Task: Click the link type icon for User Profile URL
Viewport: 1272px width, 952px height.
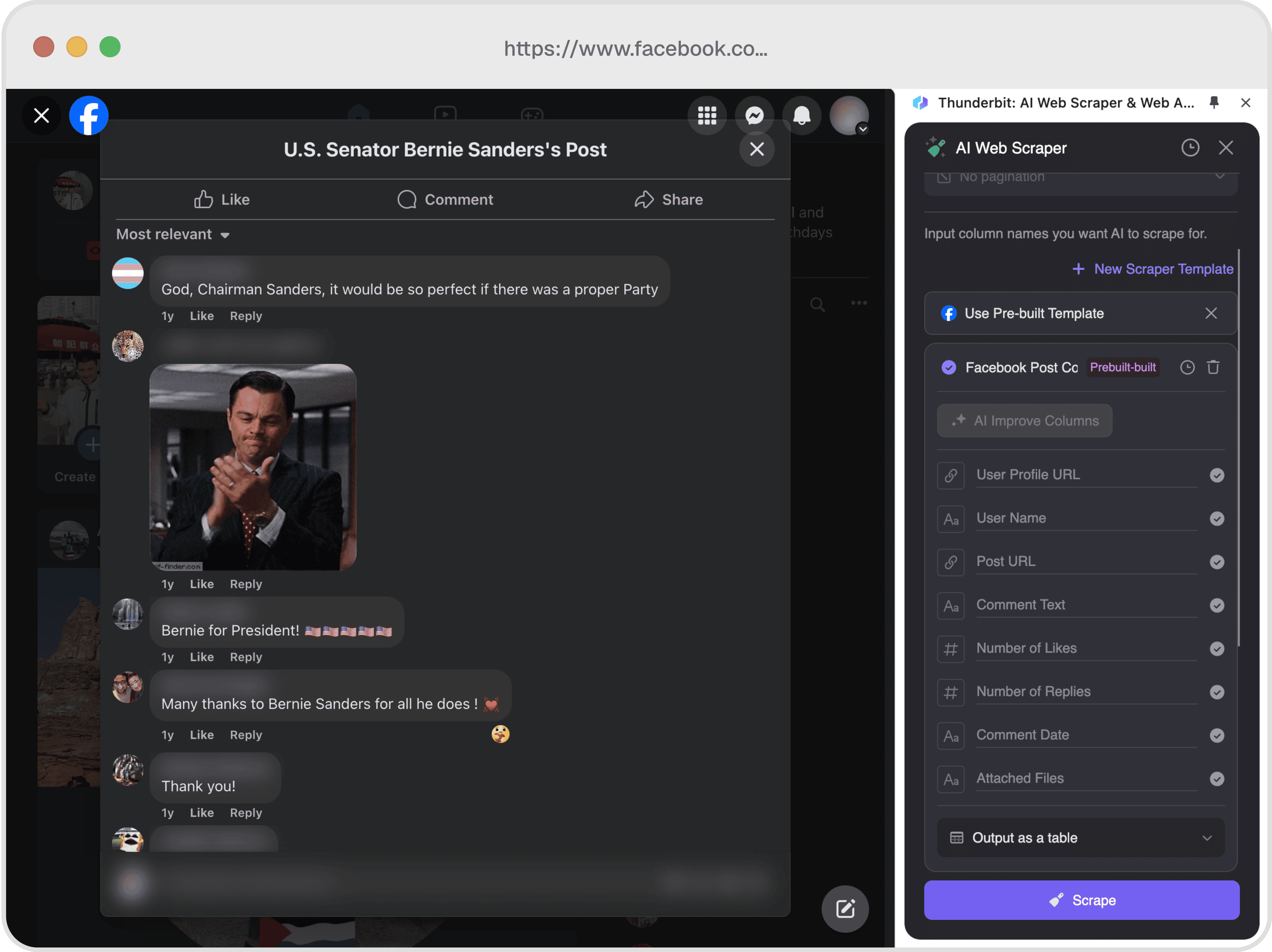Action: (951, 475)
